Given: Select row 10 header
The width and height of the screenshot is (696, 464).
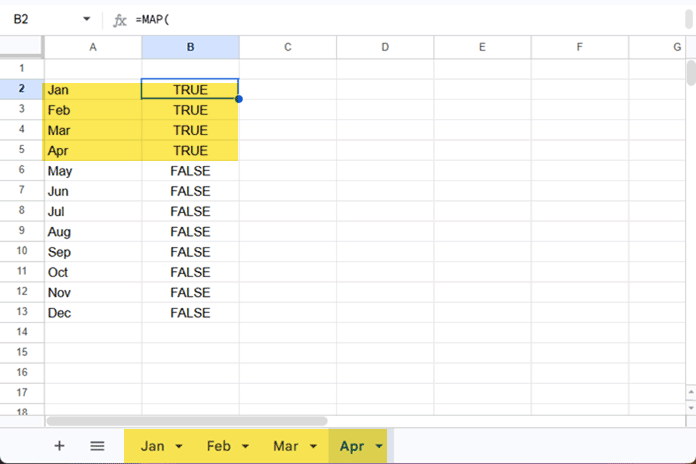Looking at the screenshot, I should 22,251.
